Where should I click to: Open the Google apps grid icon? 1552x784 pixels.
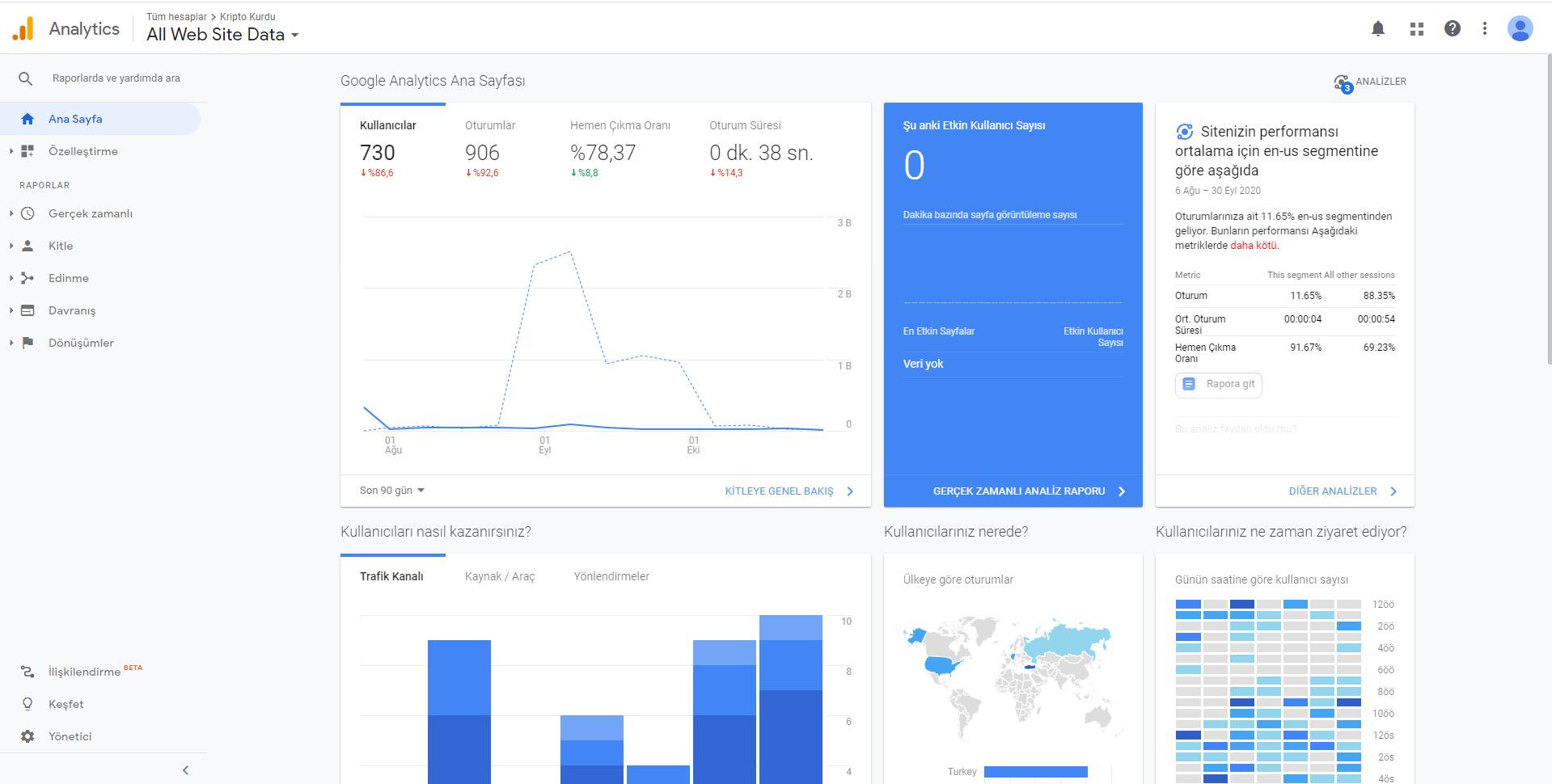1417,29
